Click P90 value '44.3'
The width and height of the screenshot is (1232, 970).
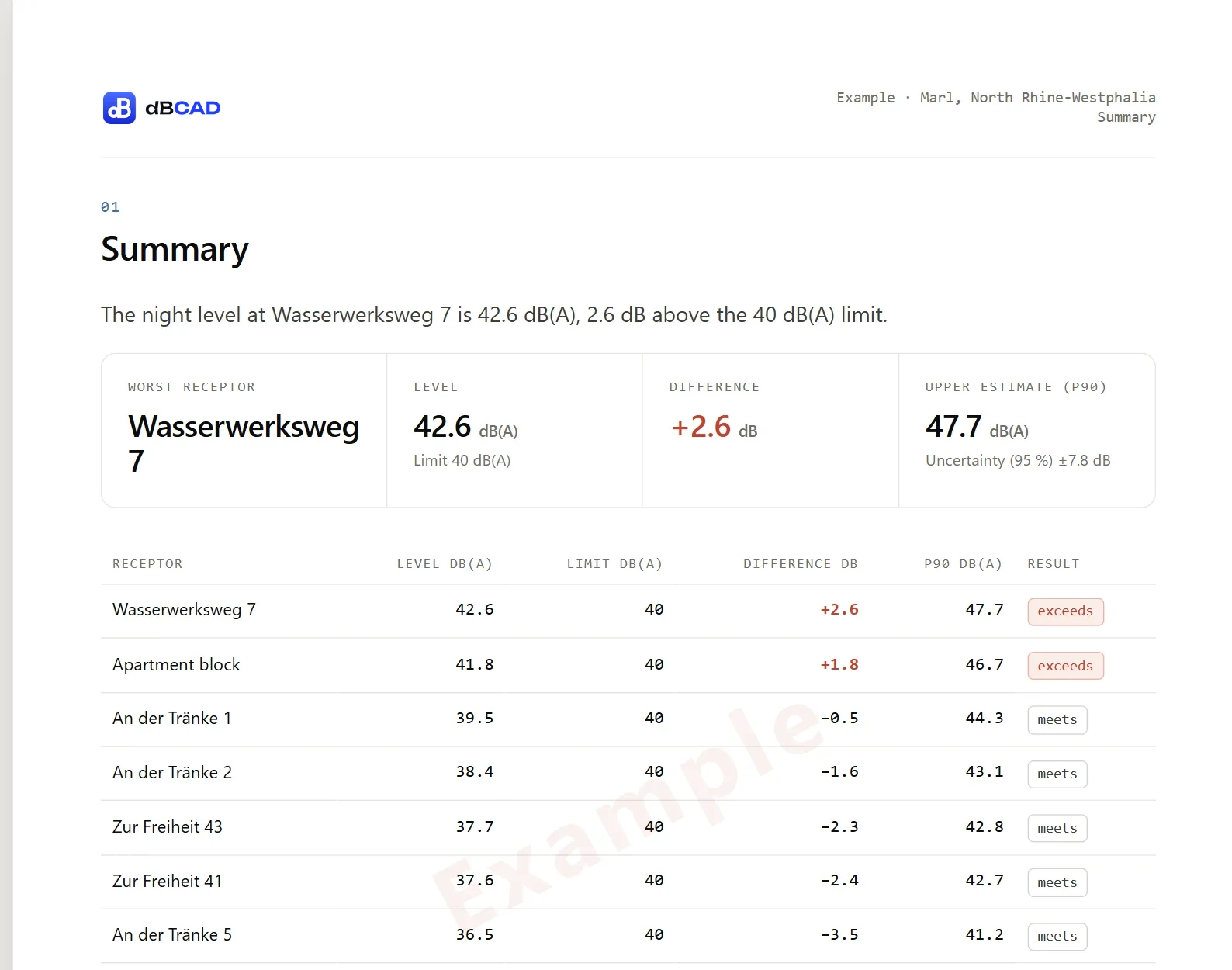point(985,719)
